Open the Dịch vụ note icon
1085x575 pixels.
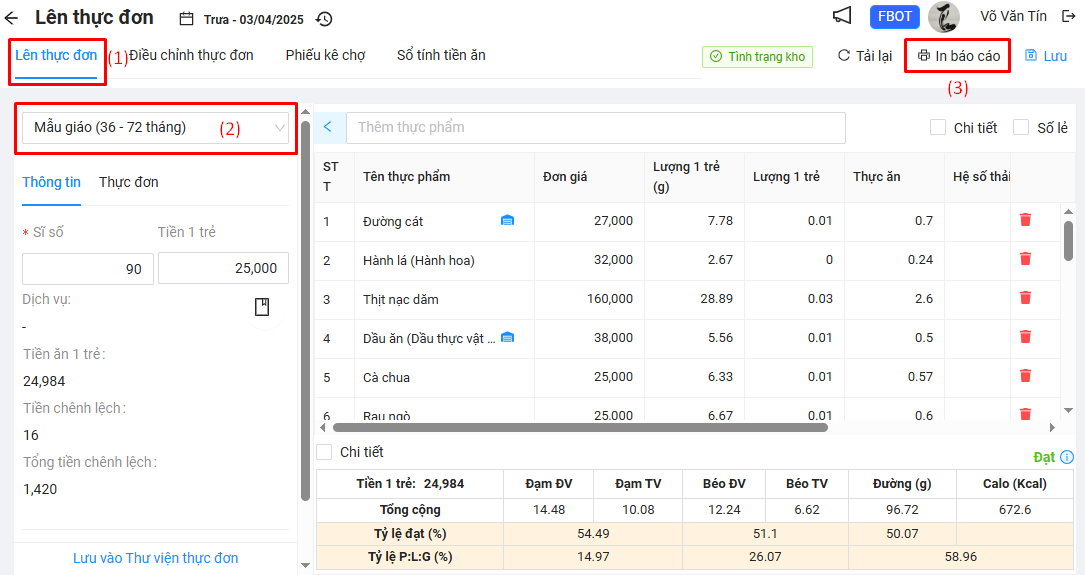tap(262, 307)
